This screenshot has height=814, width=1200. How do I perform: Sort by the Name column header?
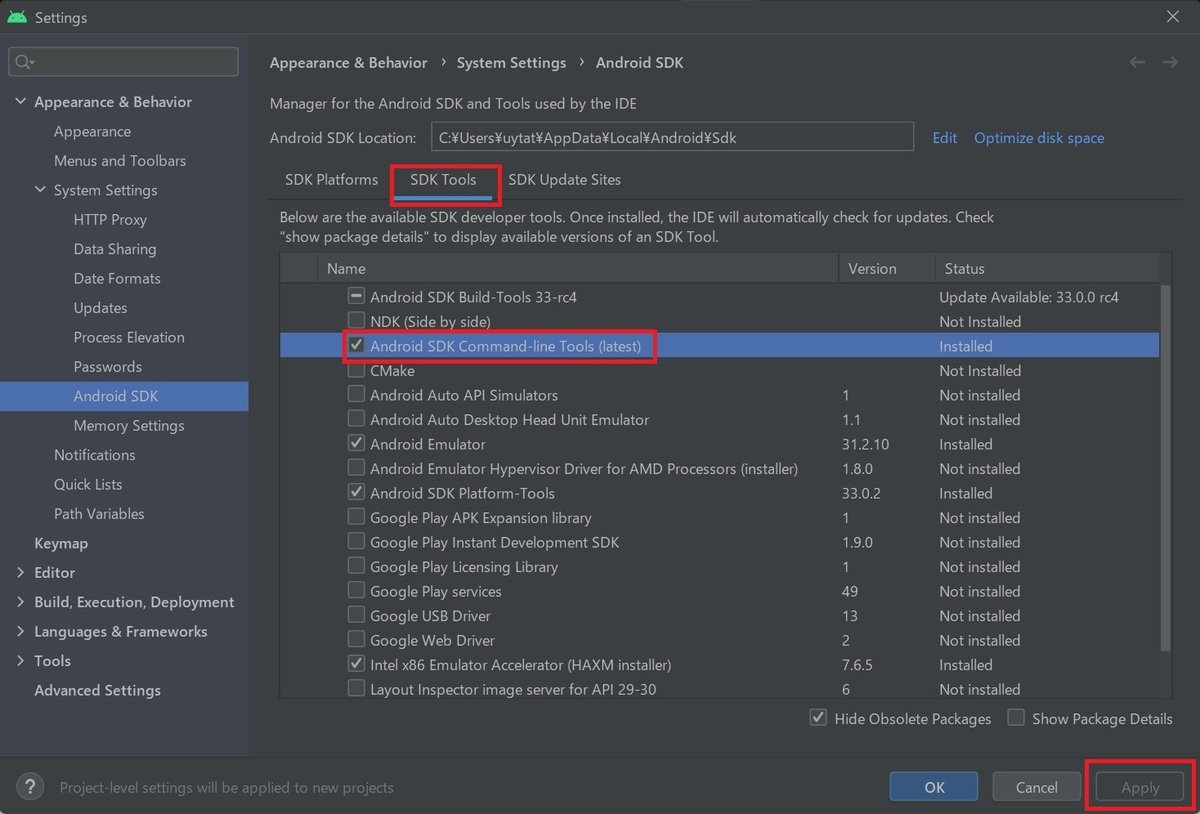pos(577,268)
